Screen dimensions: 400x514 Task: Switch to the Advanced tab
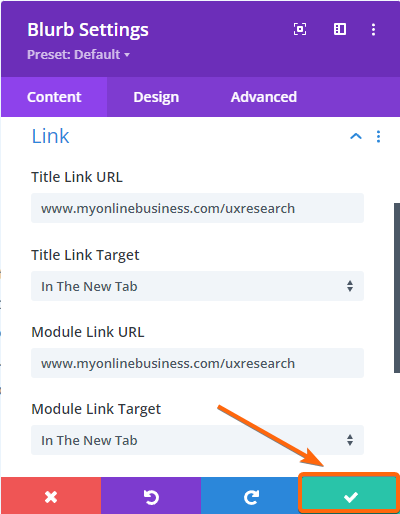264,97
